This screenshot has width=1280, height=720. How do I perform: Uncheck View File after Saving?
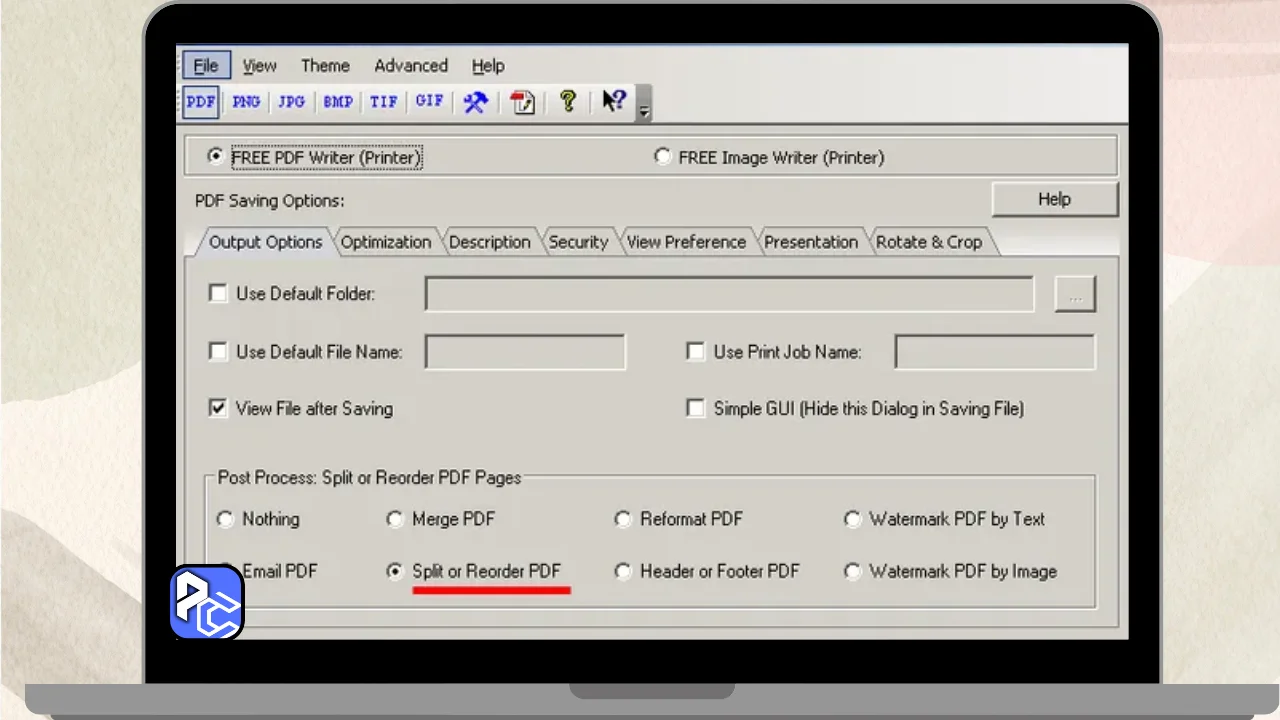218,408
